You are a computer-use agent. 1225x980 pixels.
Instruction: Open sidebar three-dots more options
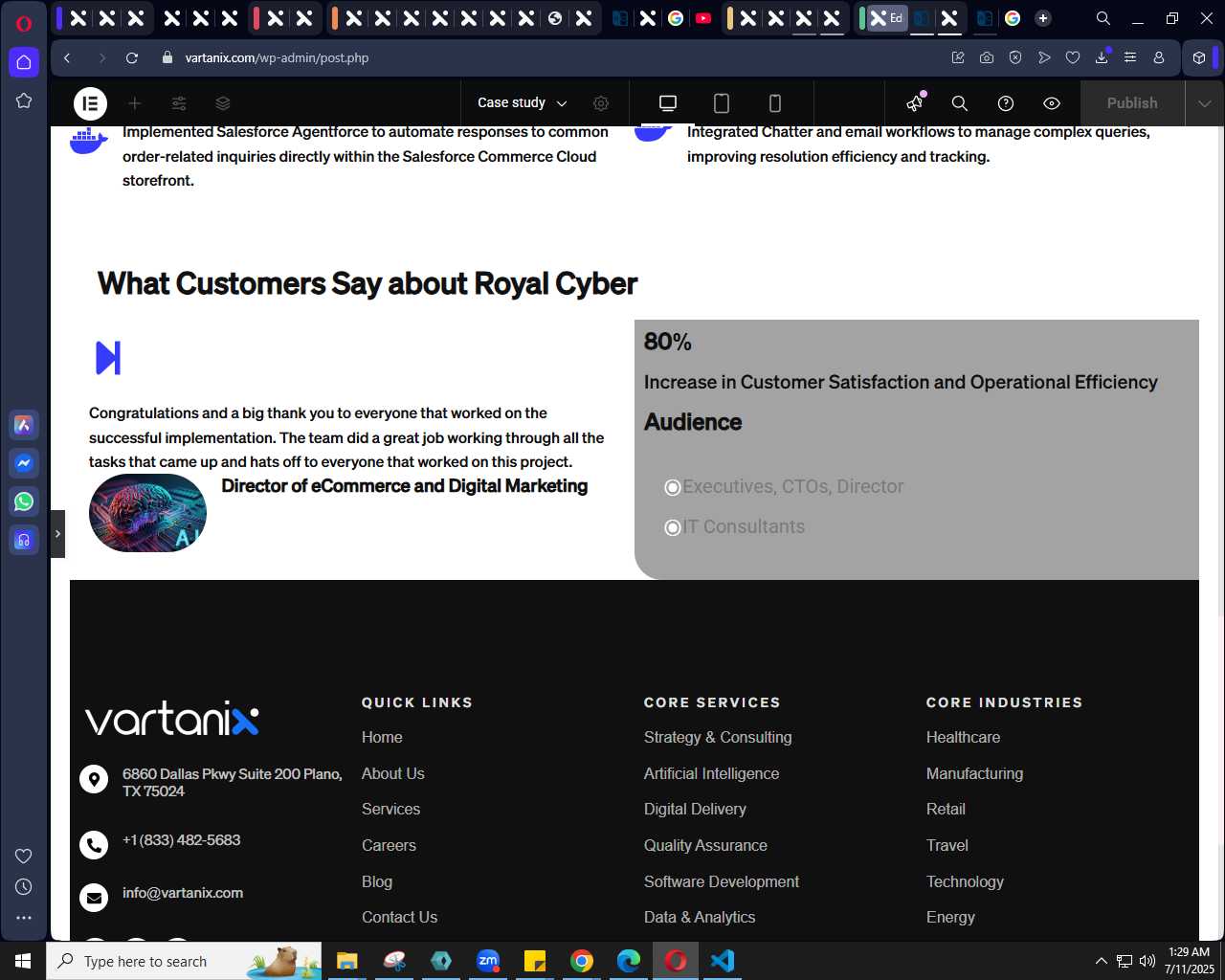click(x=24, y=918)
